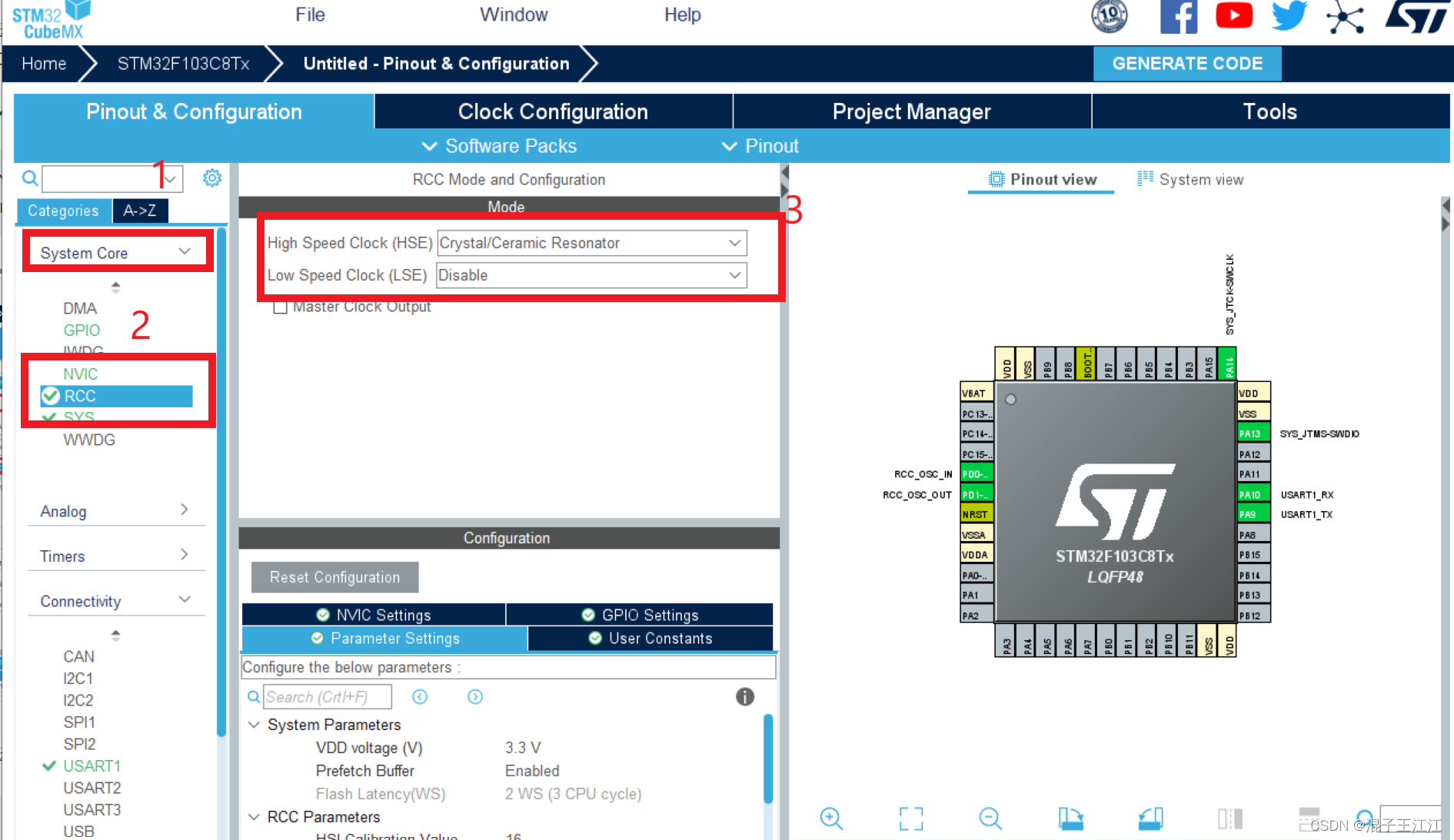Screen dimensions: 1454x840
Task: Select the BOOT0 pin on the chip
Action: point(1087,364)
